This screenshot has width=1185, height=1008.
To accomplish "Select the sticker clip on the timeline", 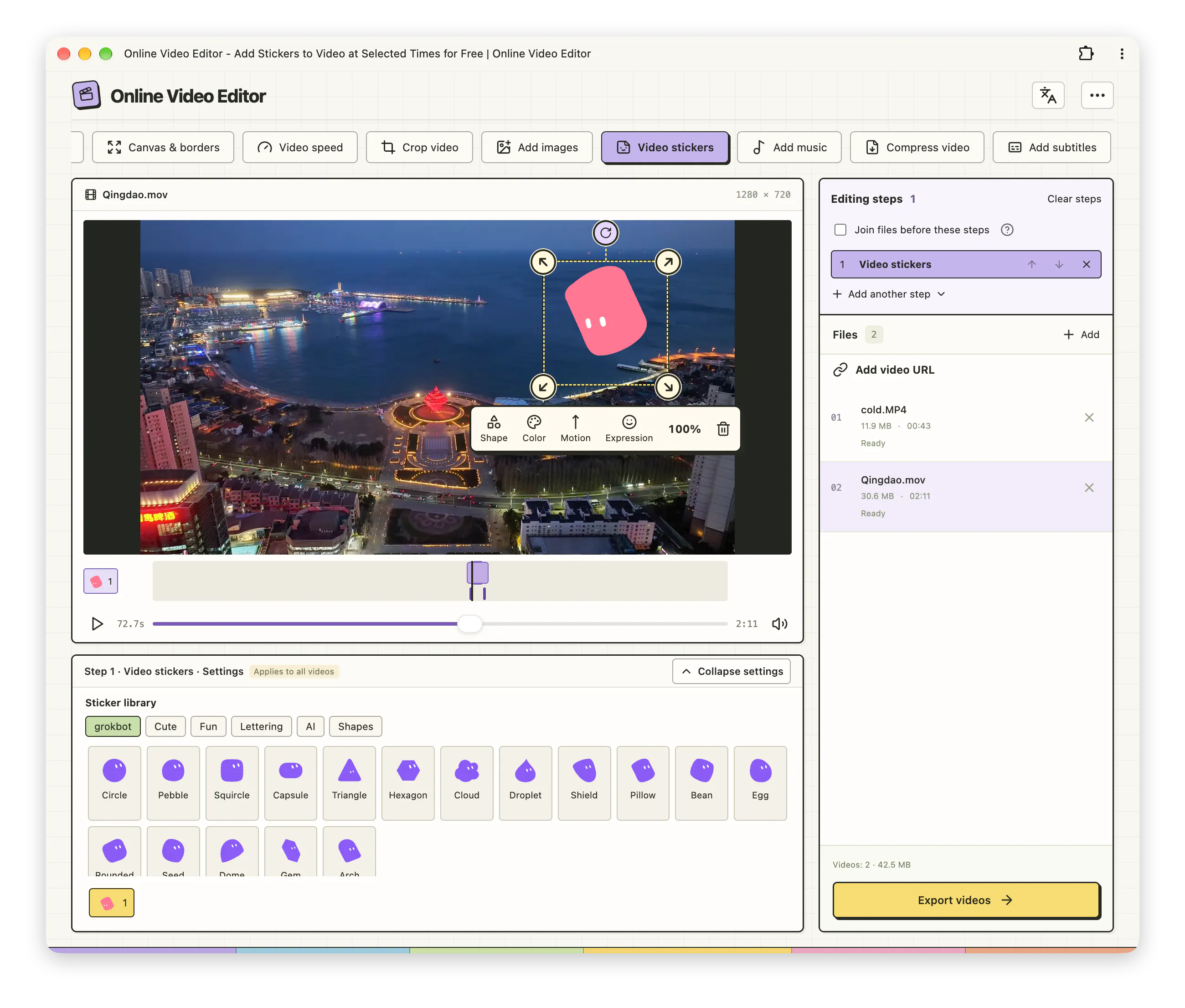I will (477, 572).
